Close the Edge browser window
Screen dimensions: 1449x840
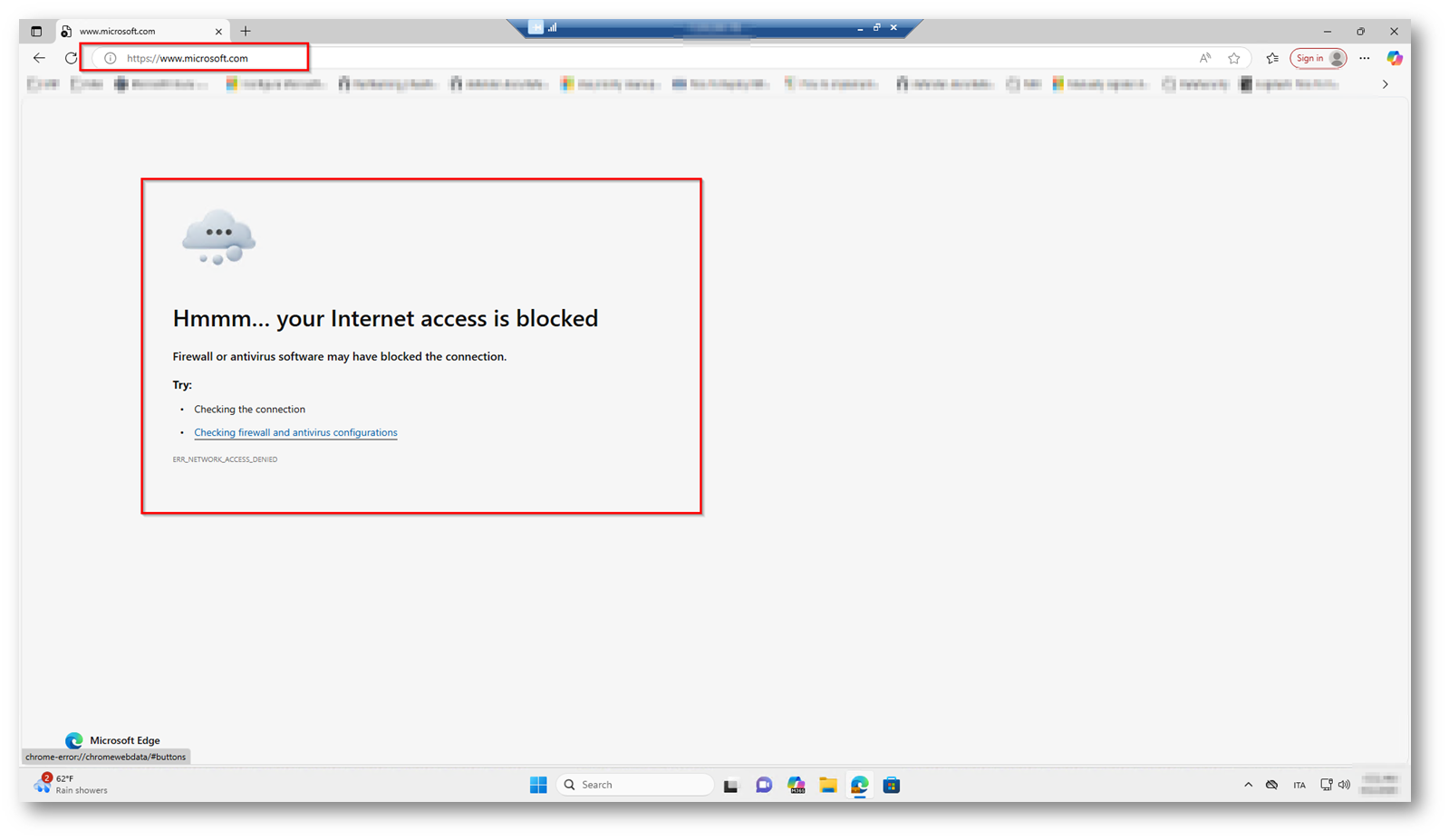coord(1394,31)
